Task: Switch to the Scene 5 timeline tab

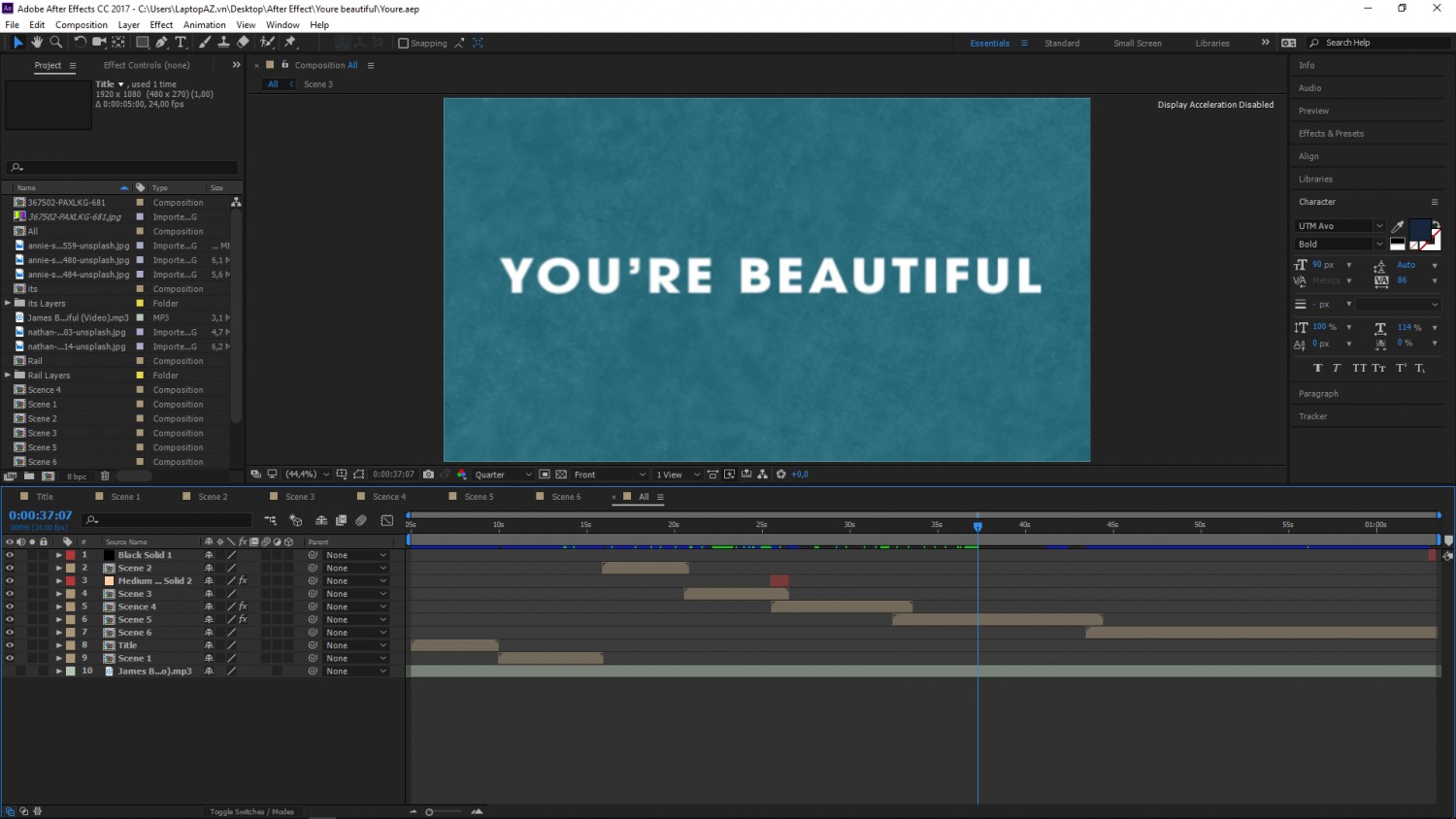Action: tap(479, 497)
